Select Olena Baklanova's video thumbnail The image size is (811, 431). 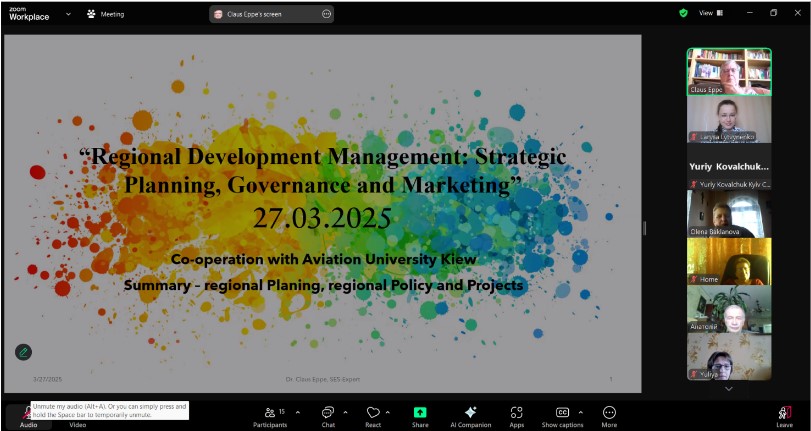[x=728, y=213]
